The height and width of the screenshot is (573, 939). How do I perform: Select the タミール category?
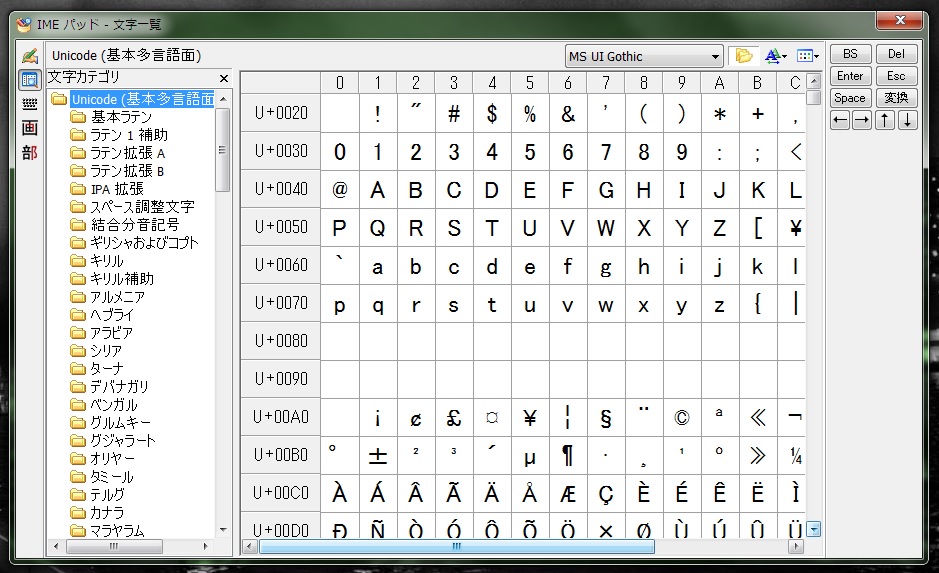click(111, 477)
